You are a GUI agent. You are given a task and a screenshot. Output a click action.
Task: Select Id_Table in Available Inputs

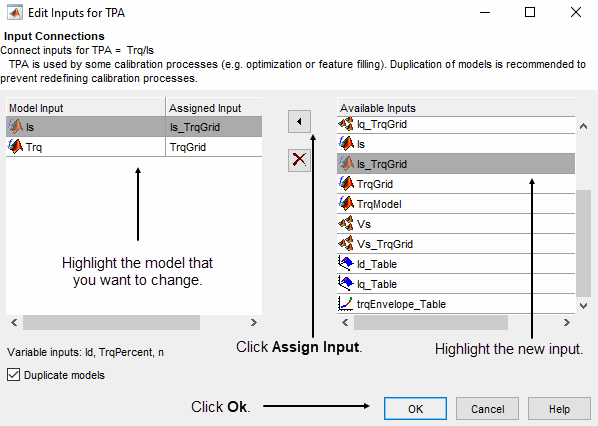pyautogui.click(x=456, y=264)
